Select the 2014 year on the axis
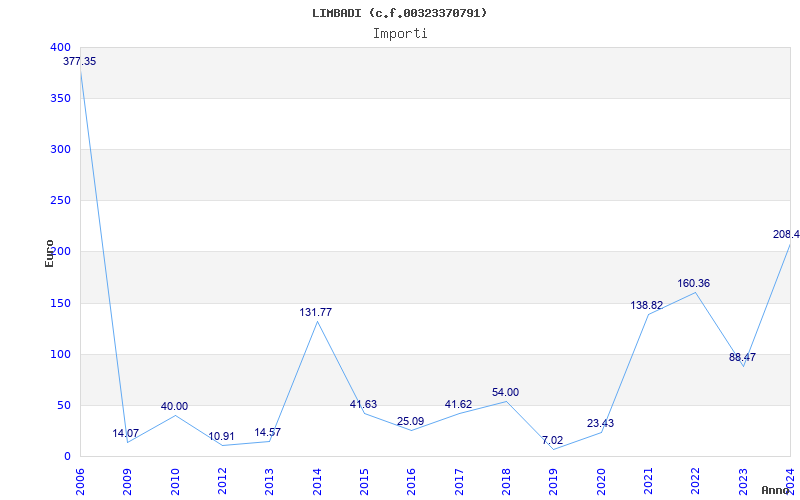This screenshot has height=500, width=800. (x=317, y=482)
